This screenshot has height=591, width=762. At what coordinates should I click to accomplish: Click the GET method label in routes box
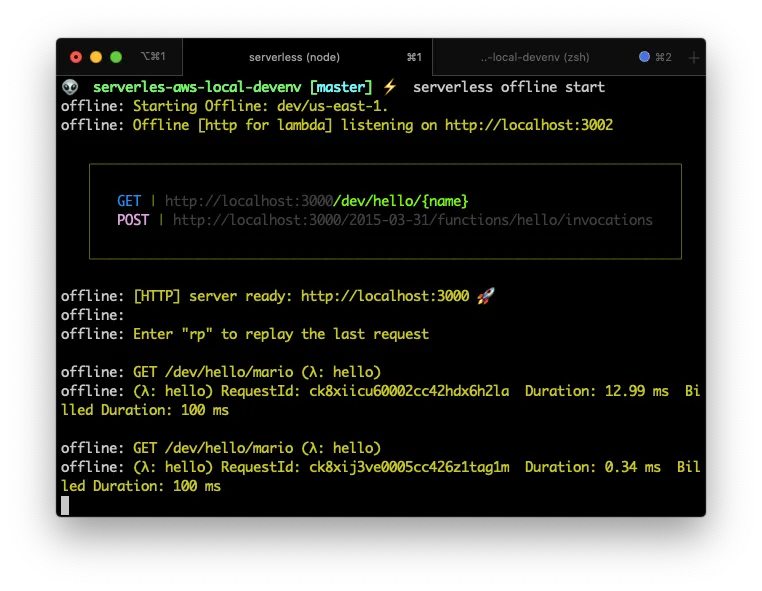129,201
